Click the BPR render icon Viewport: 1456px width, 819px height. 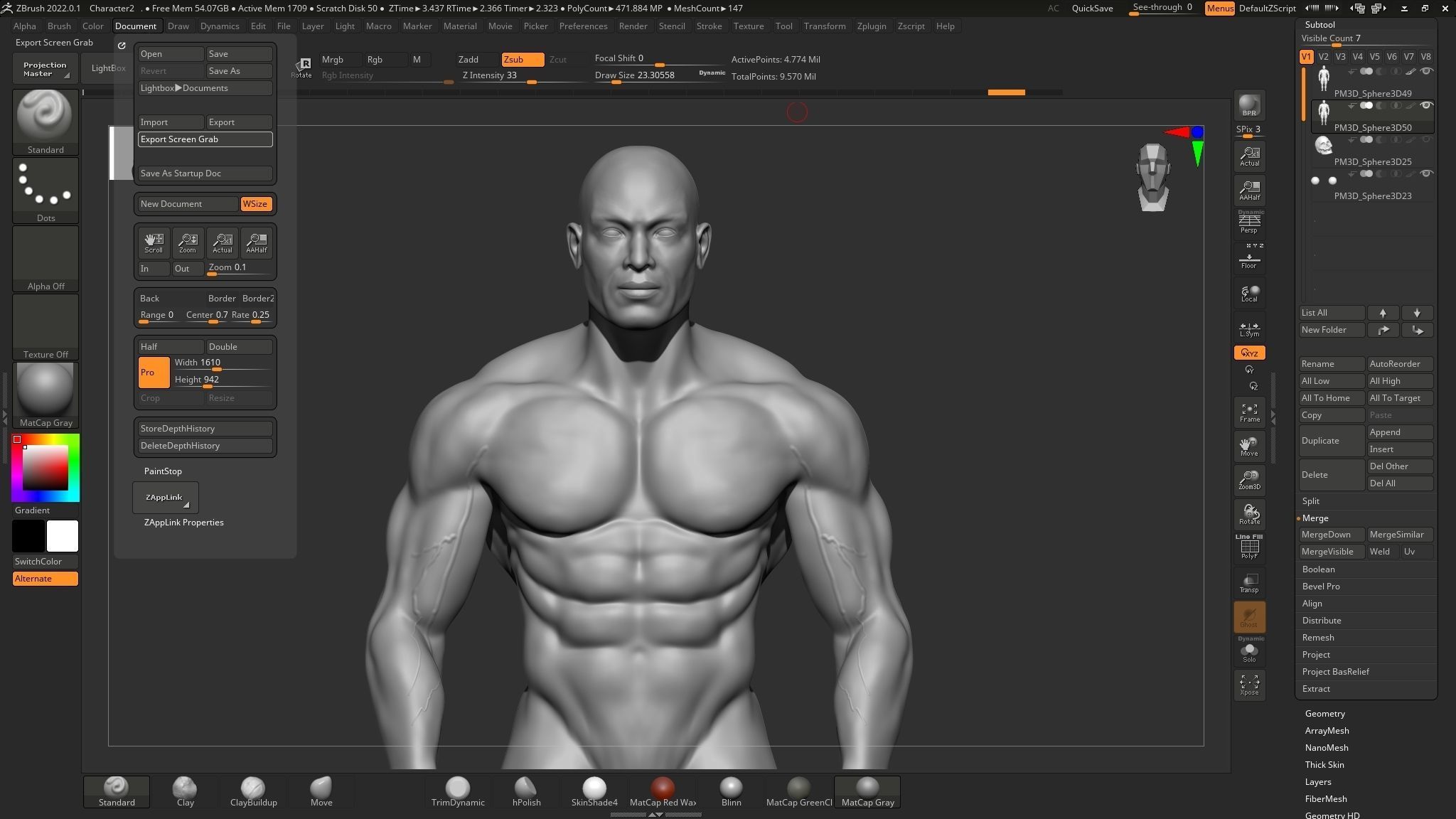1249,106
